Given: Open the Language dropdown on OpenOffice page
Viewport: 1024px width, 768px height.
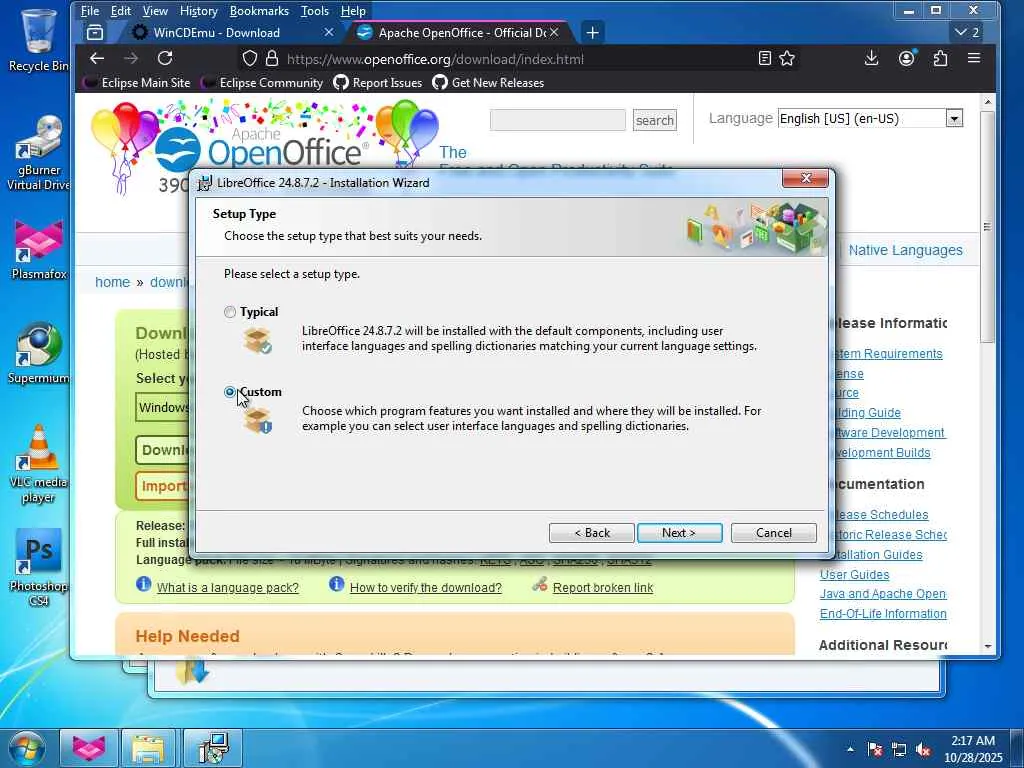Looking at the screenshot, I should [x=870, y=118].
